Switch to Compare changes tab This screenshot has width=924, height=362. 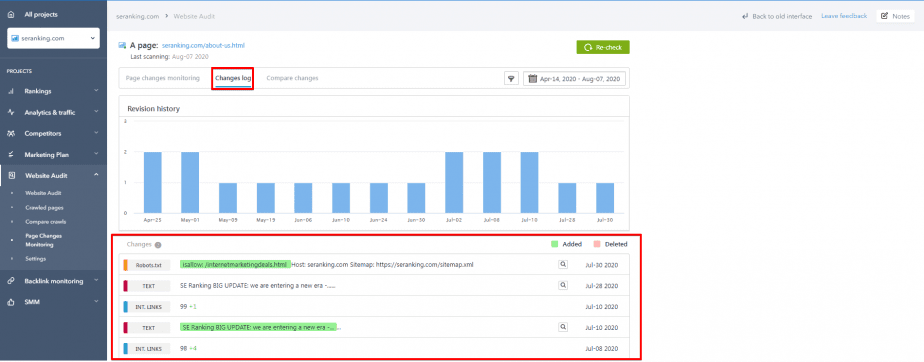coord(292,78)
